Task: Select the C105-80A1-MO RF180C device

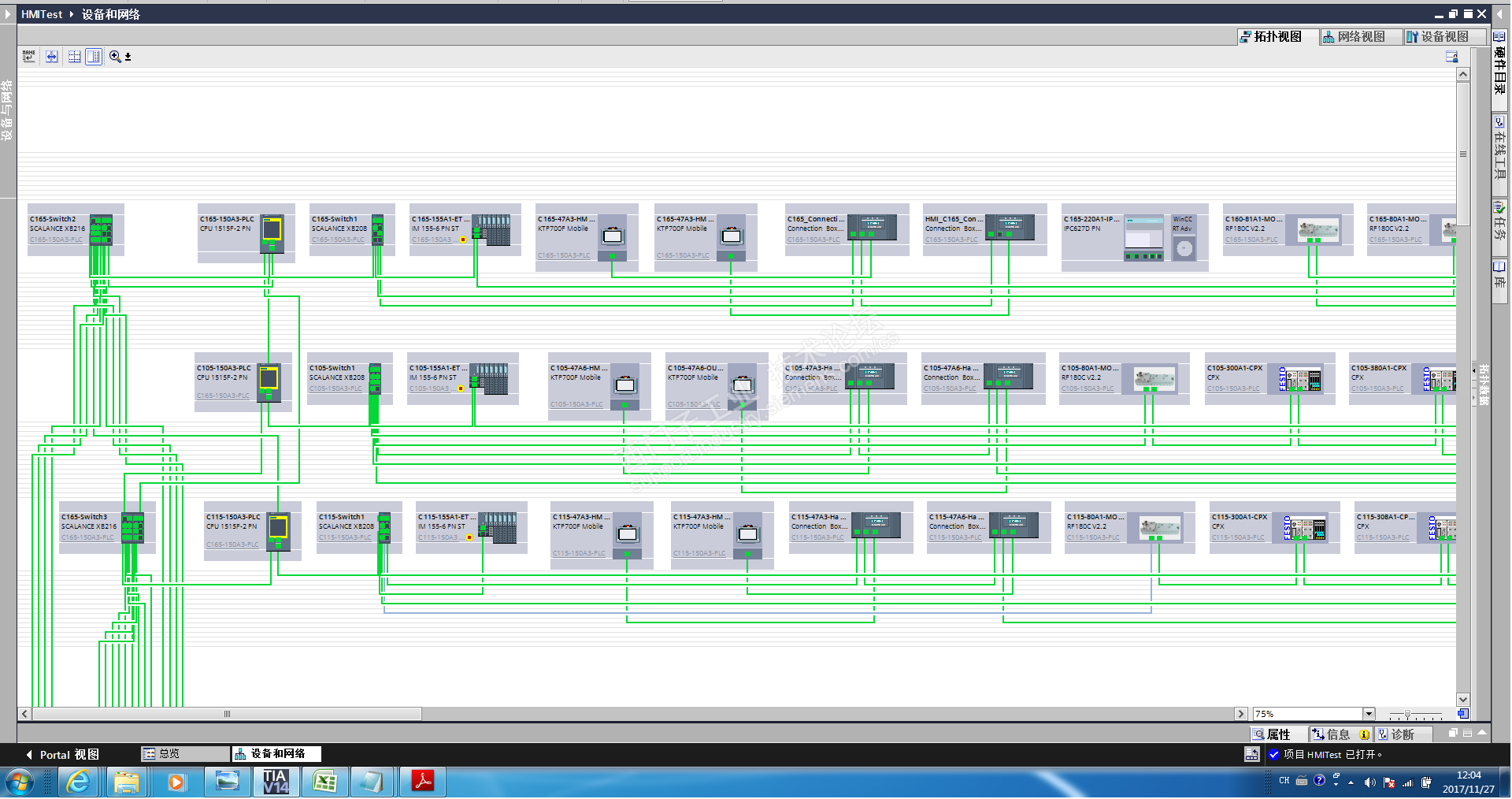Action: [x=1125, y=379]
